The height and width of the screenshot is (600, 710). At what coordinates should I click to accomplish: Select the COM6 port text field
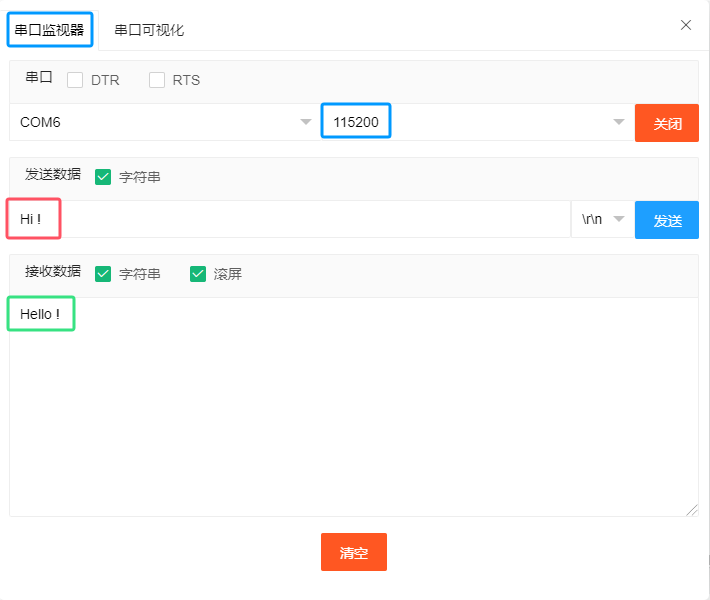pos(150,122)
